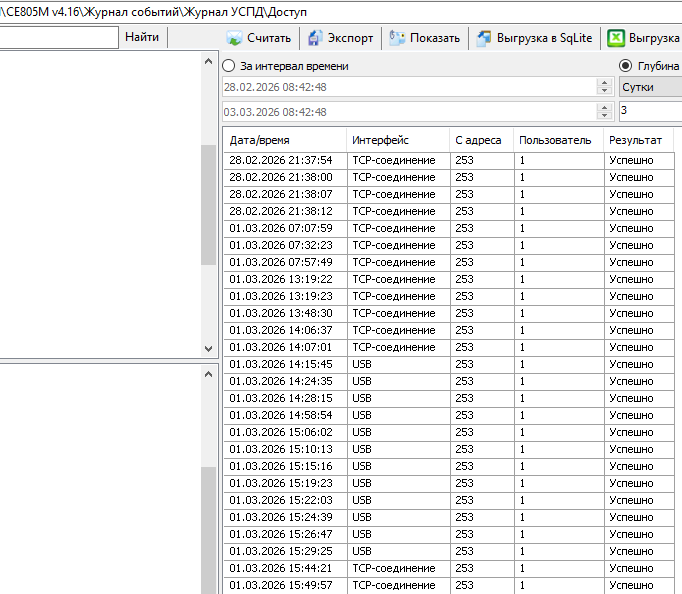Click the Считать read icon

pos(235,39)
